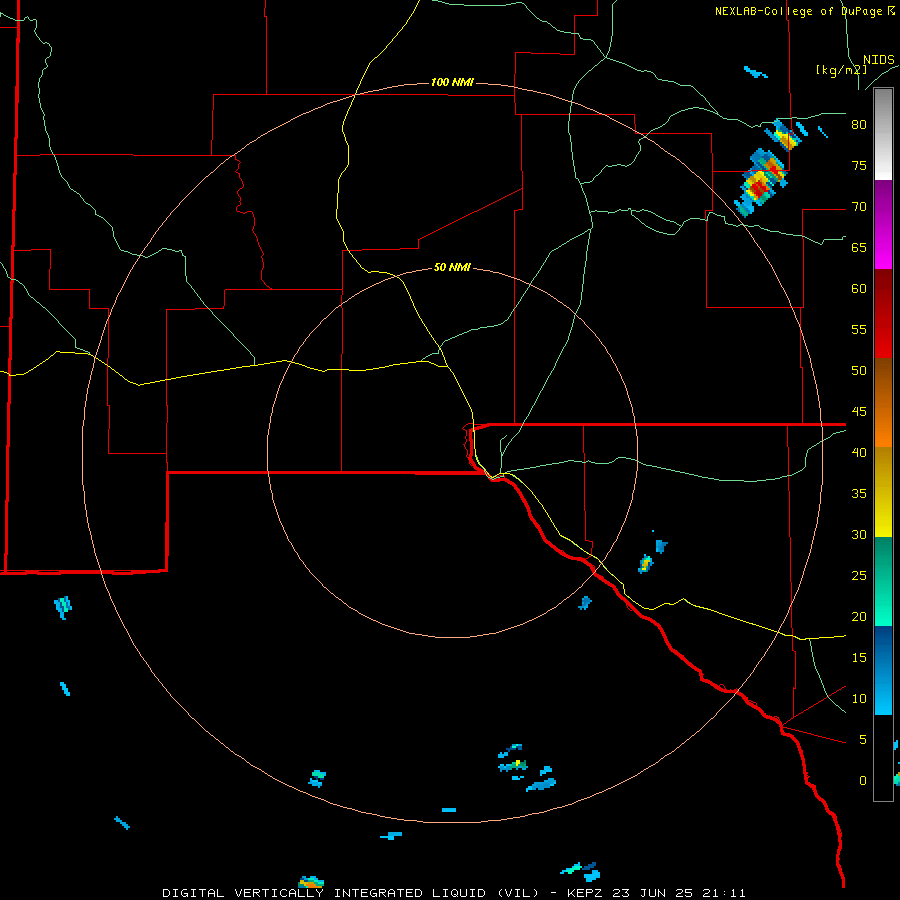Click the scale value 70
900x900 pixels.
[x=859, y=207]
